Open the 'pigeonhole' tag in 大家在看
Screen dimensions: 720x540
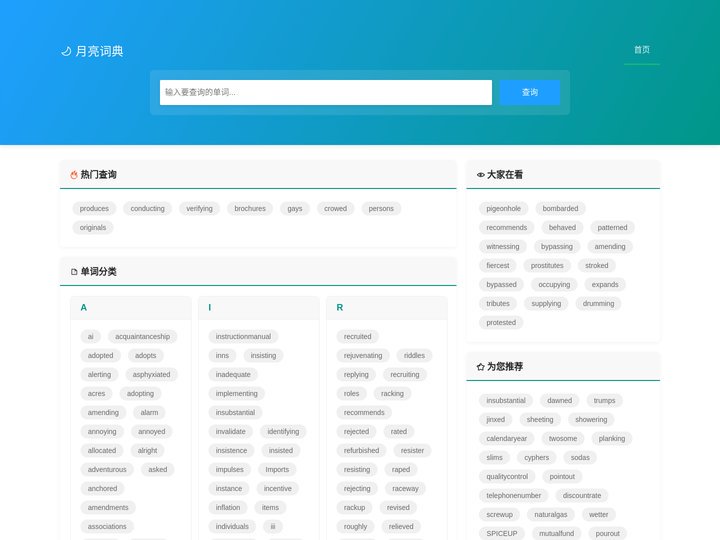(503, 208)
